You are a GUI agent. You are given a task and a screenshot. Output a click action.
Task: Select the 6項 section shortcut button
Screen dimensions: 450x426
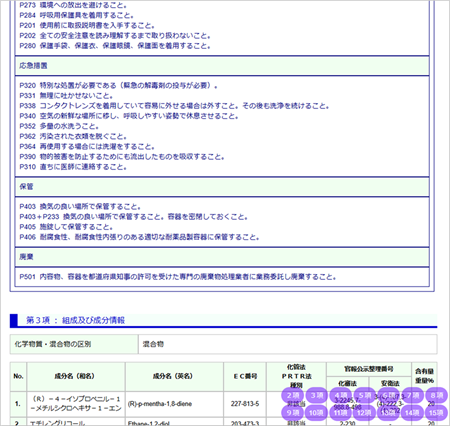[x=389, y=395]
